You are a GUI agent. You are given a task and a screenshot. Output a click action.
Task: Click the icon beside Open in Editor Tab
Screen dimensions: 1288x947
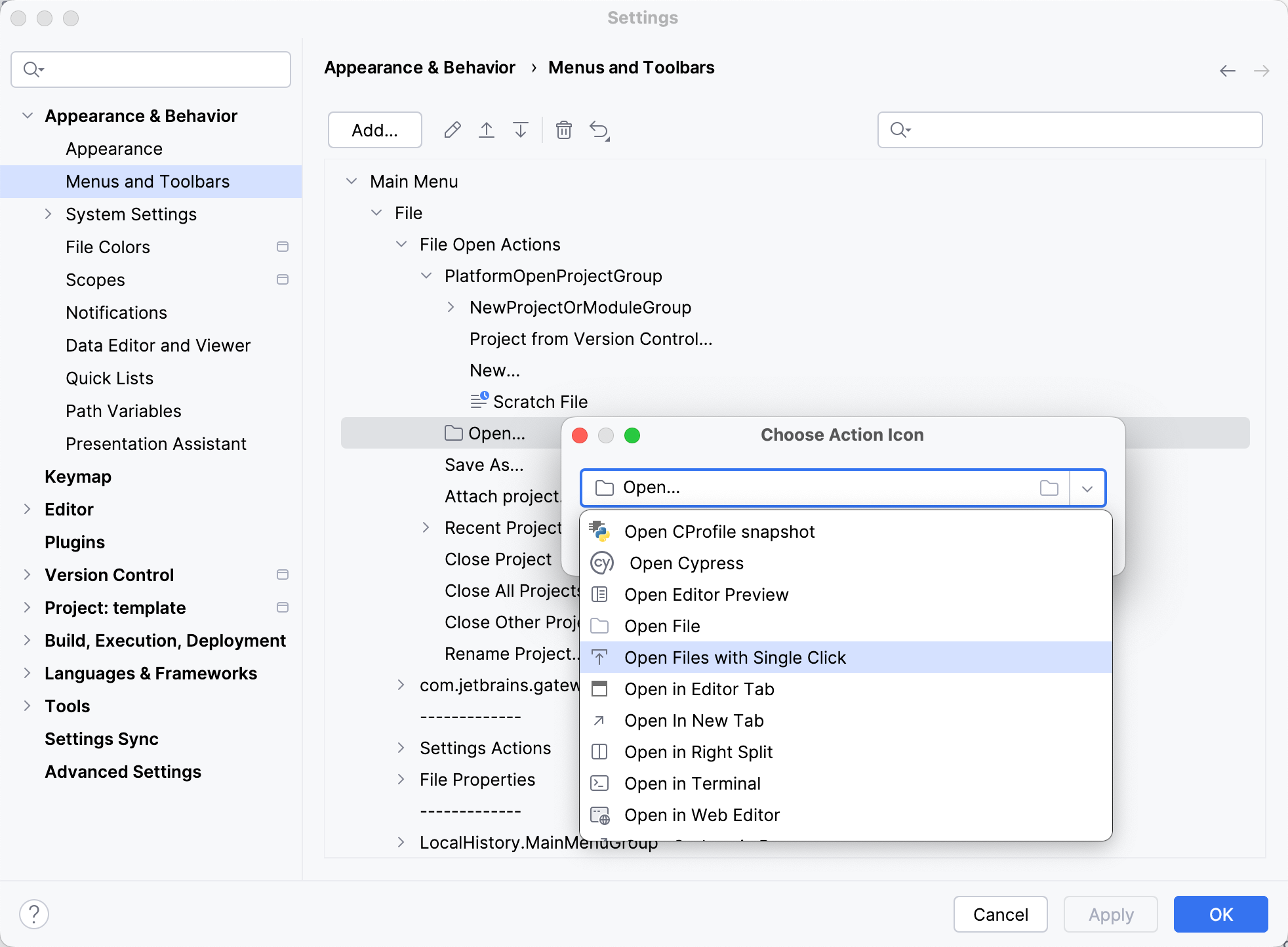[599, 689]
